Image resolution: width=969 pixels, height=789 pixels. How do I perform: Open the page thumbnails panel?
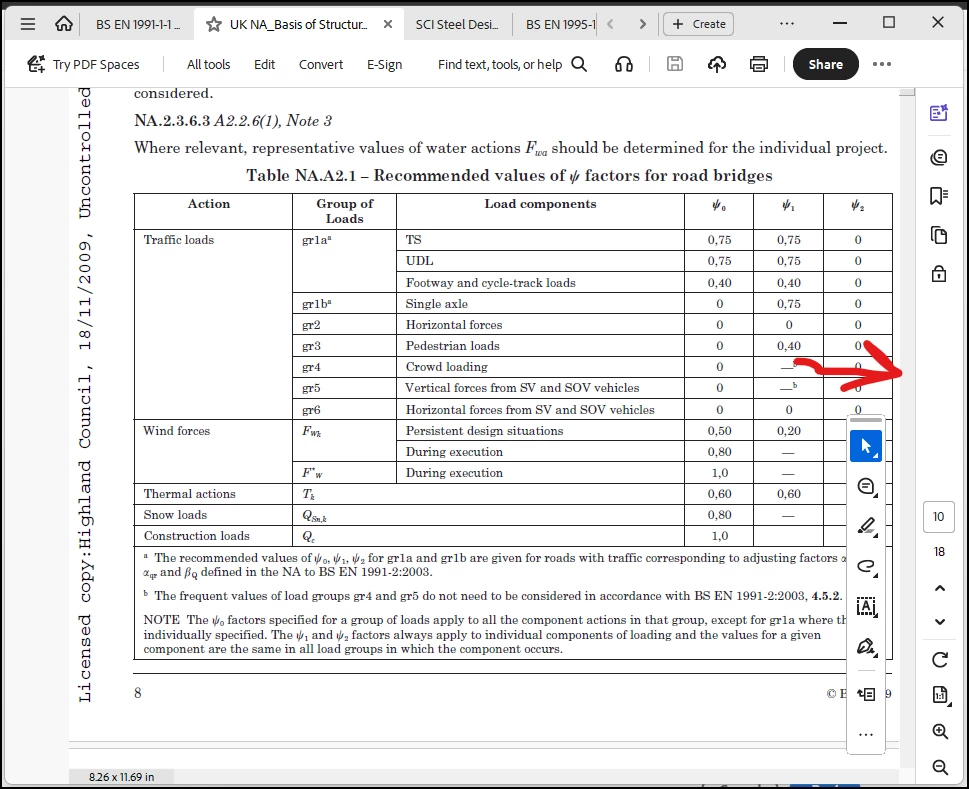[x=939, y=235]
